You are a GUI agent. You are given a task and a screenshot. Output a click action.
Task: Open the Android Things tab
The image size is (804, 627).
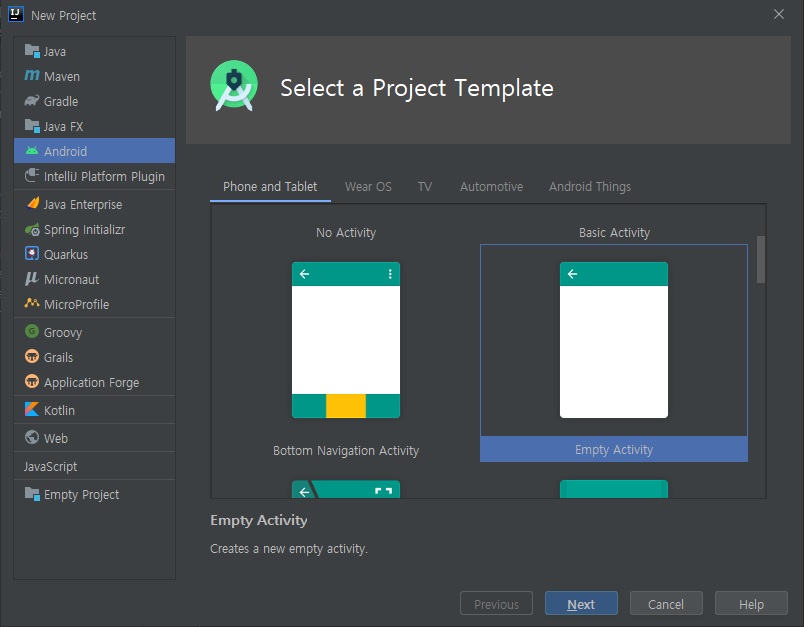[590, 187]
